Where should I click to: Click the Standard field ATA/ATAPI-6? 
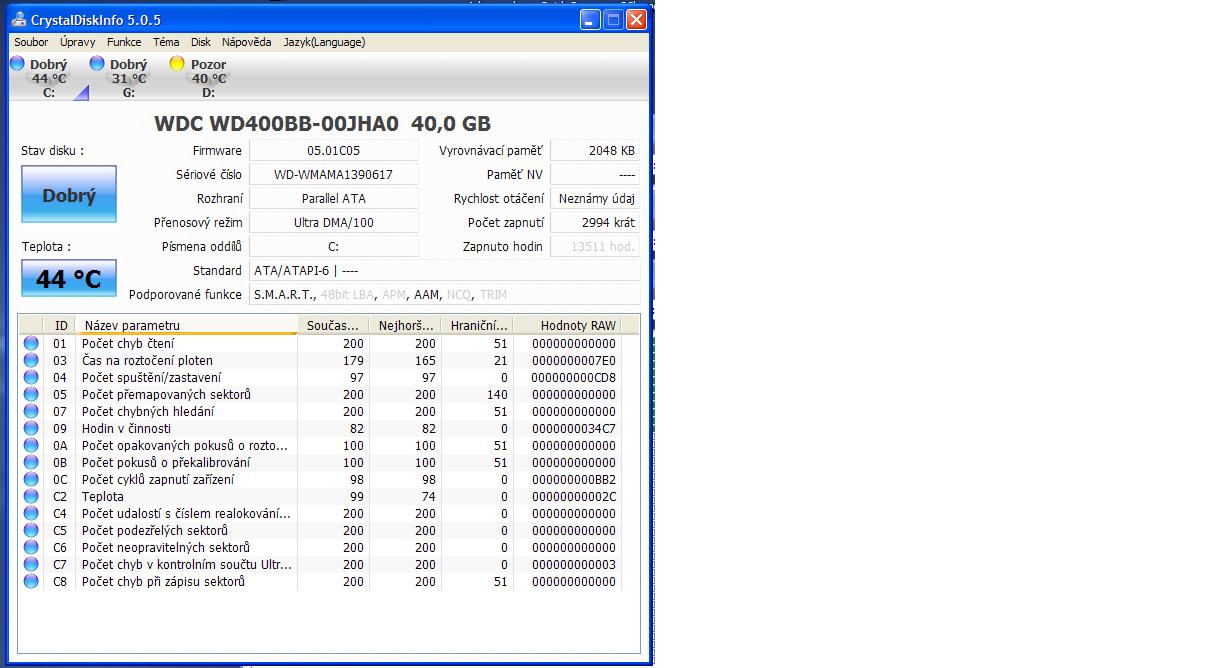click(445, 271)
